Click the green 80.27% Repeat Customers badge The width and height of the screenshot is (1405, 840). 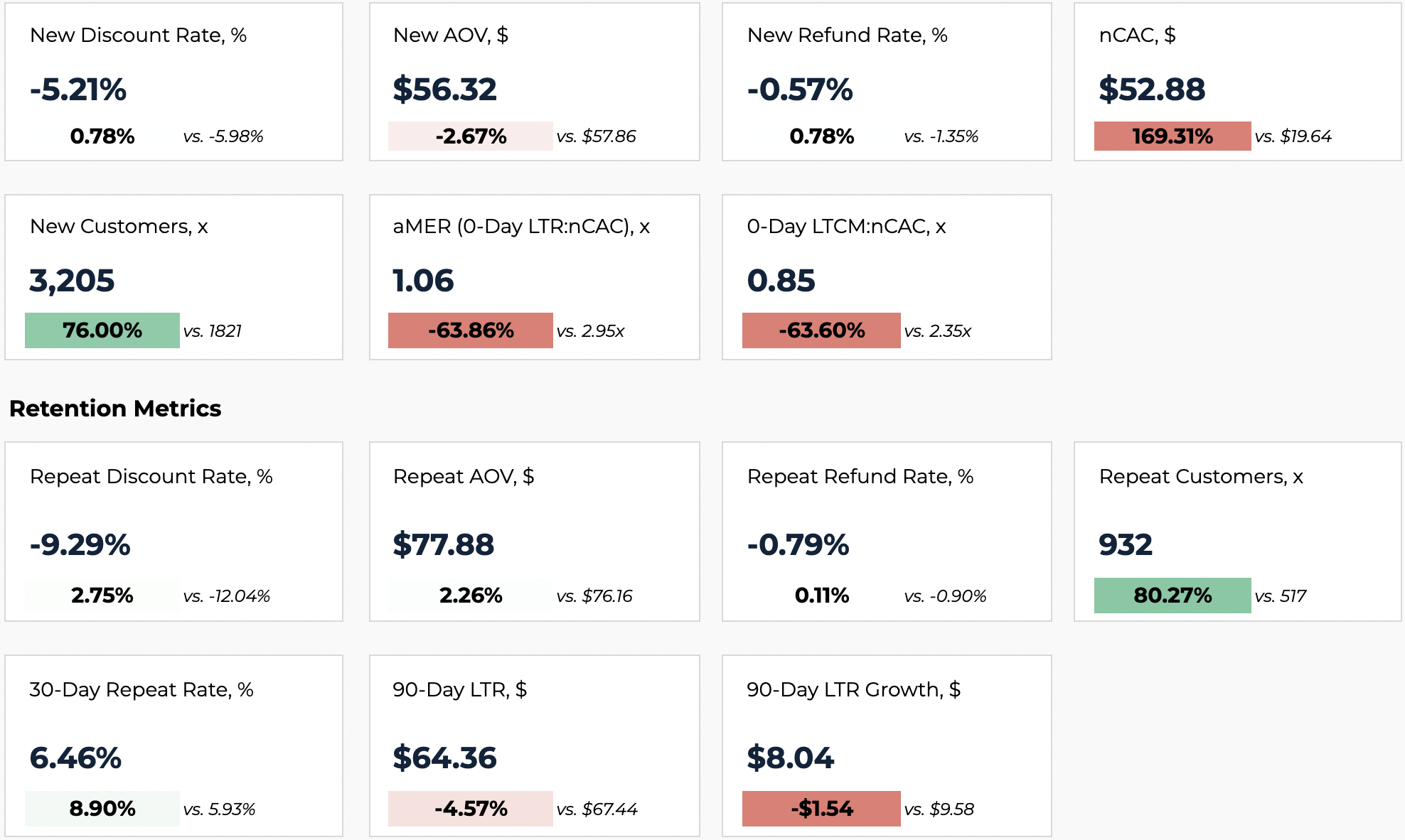coord(1172,596)
